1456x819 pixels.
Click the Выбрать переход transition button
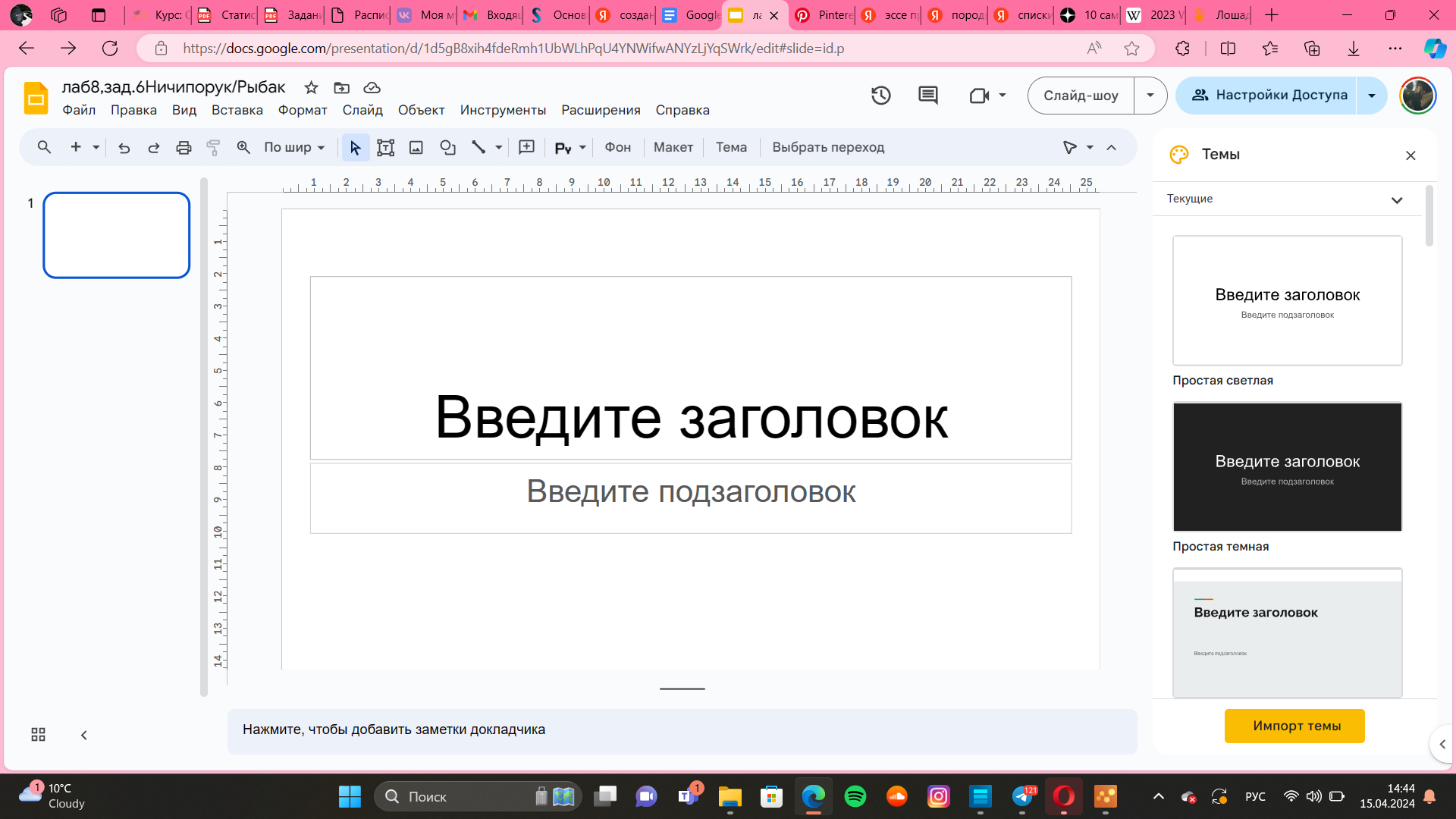[x=828, y=147]
